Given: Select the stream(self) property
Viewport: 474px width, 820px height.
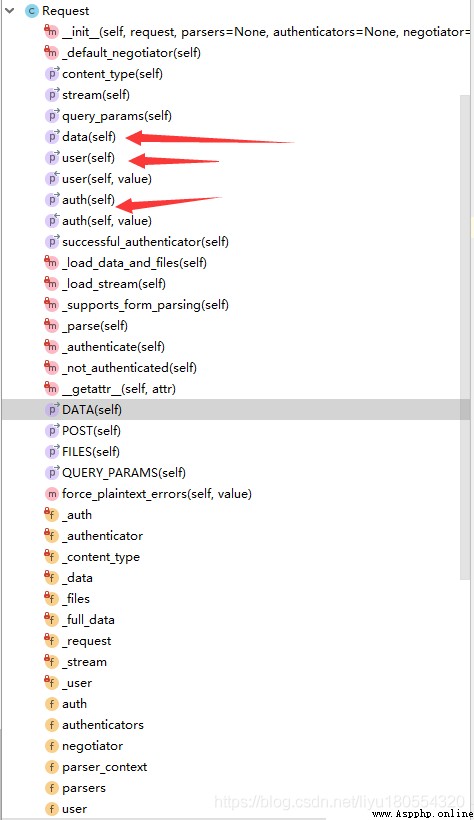Looking at the screenshot, I should pyautogui.click(x=96, y=95).
